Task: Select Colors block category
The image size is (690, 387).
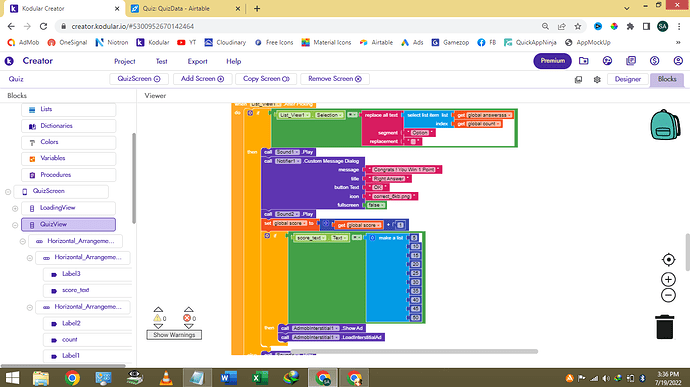Action: [x=69, y=142]
